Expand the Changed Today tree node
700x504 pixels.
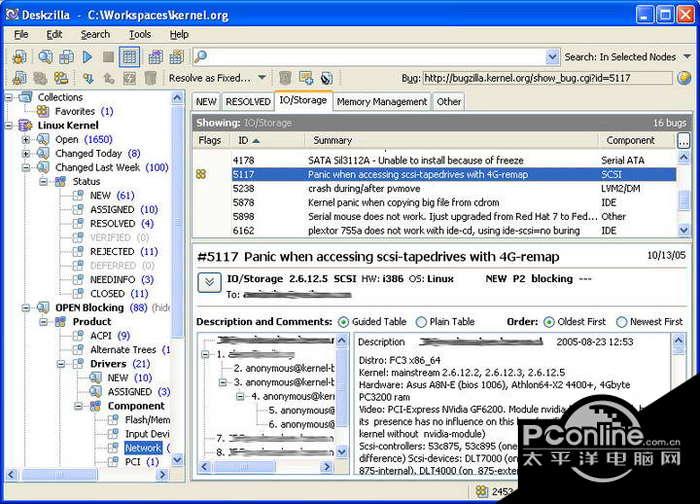(x=26, y=154)
